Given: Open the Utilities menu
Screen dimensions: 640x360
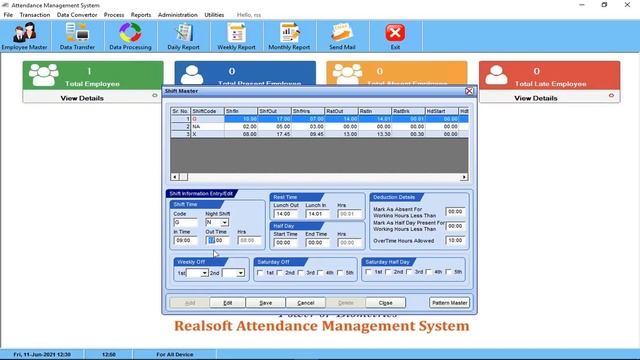Looking at the screenshot, I should point(214,15).
